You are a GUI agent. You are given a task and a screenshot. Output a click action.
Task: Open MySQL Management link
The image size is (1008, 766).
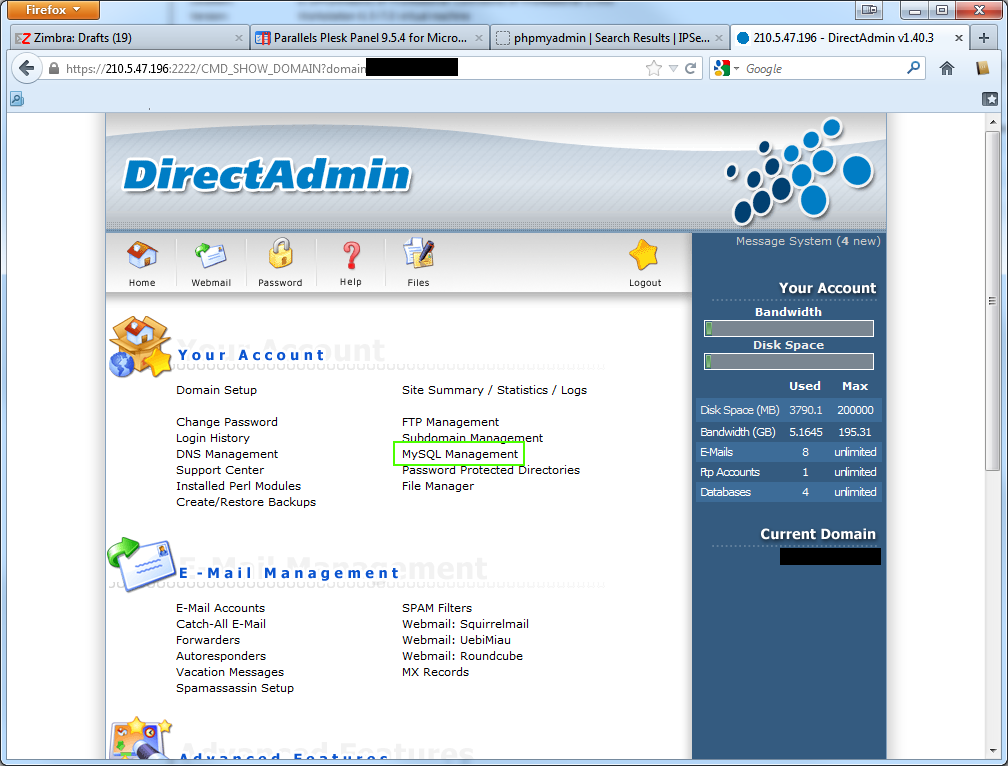[460, 454]
